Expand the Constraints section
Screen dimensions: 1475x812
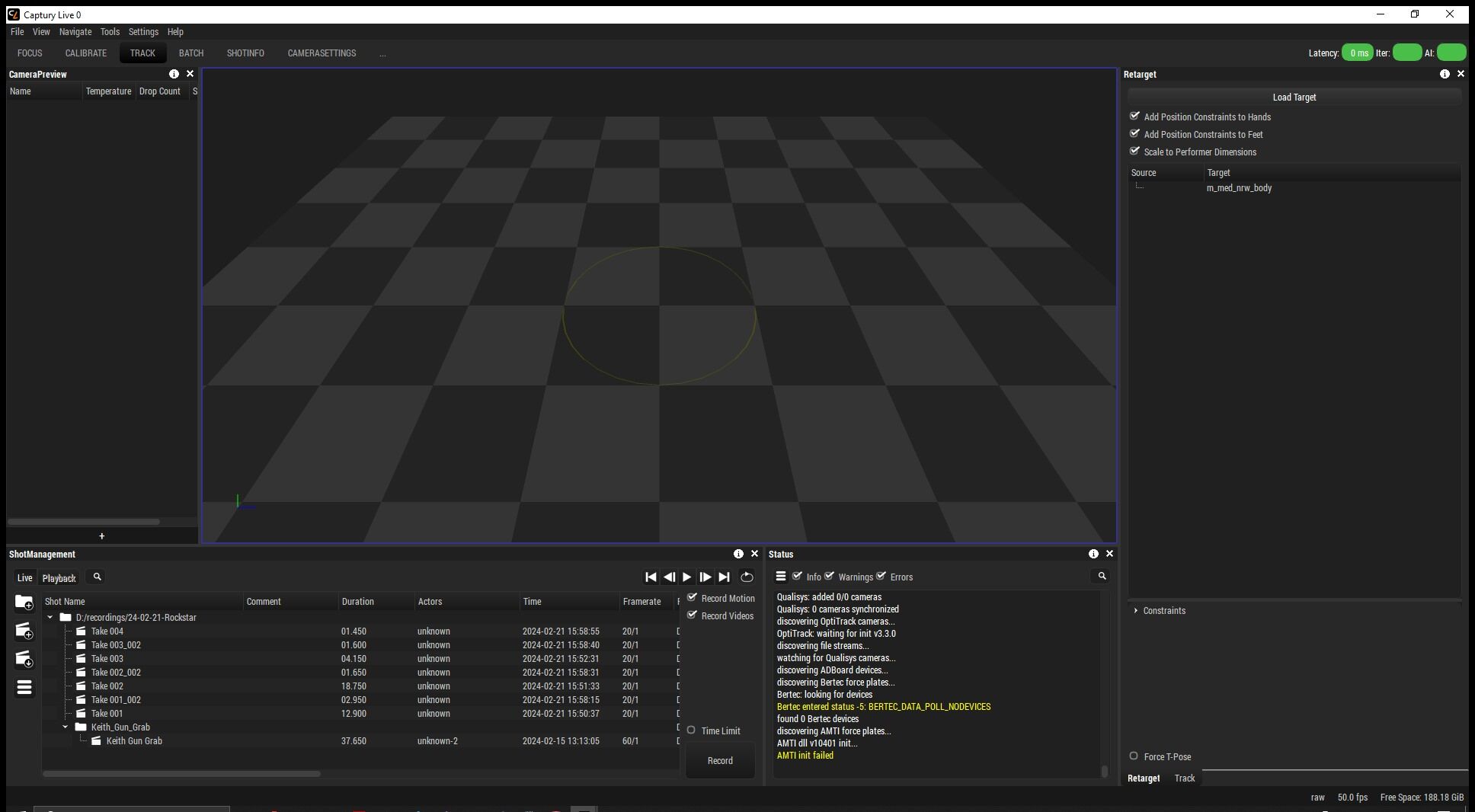(x=1135, y=611)
